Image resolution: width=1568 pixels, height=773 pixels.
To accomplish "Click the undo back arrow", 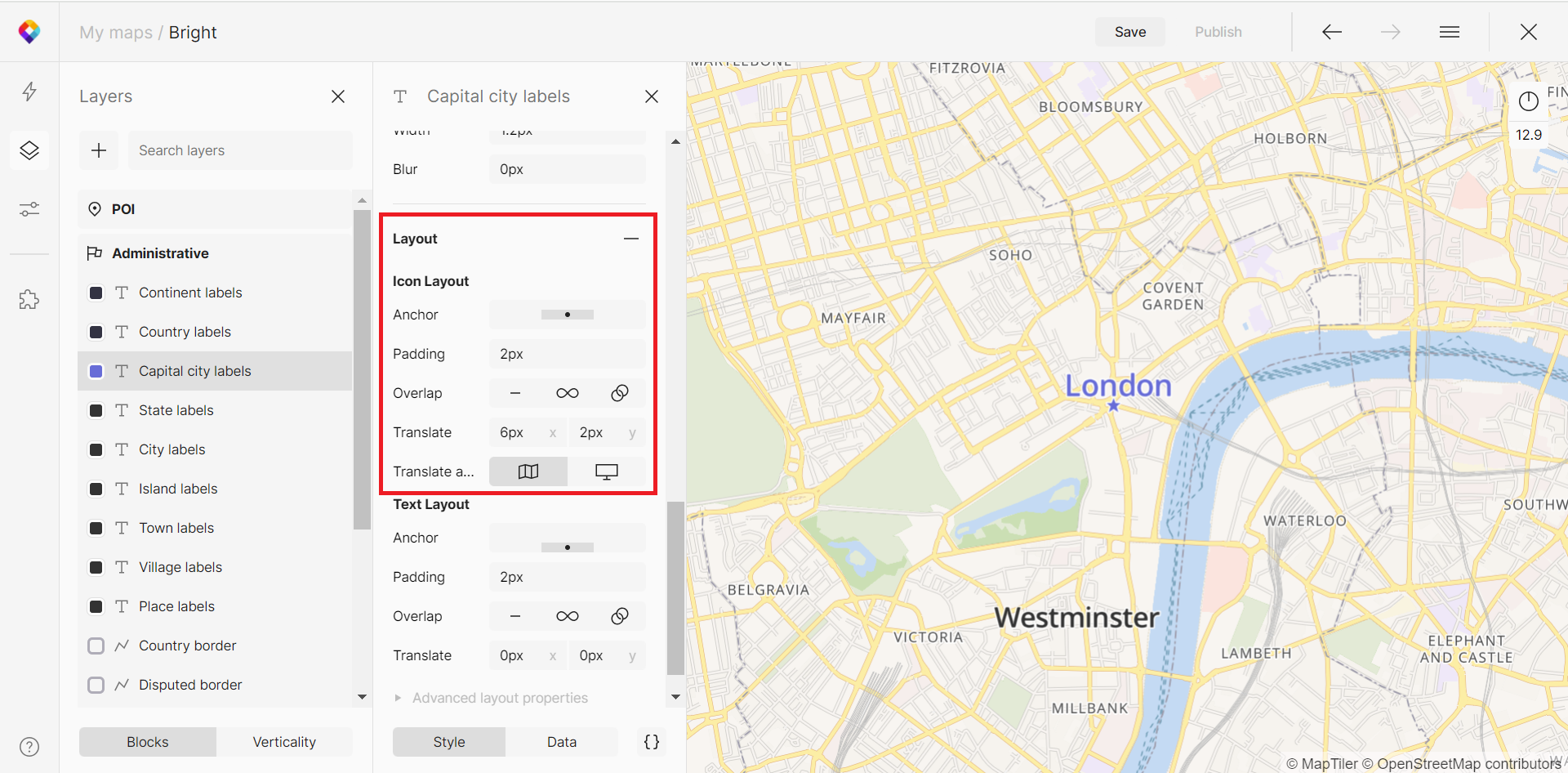I will (x=1332, y=32).
